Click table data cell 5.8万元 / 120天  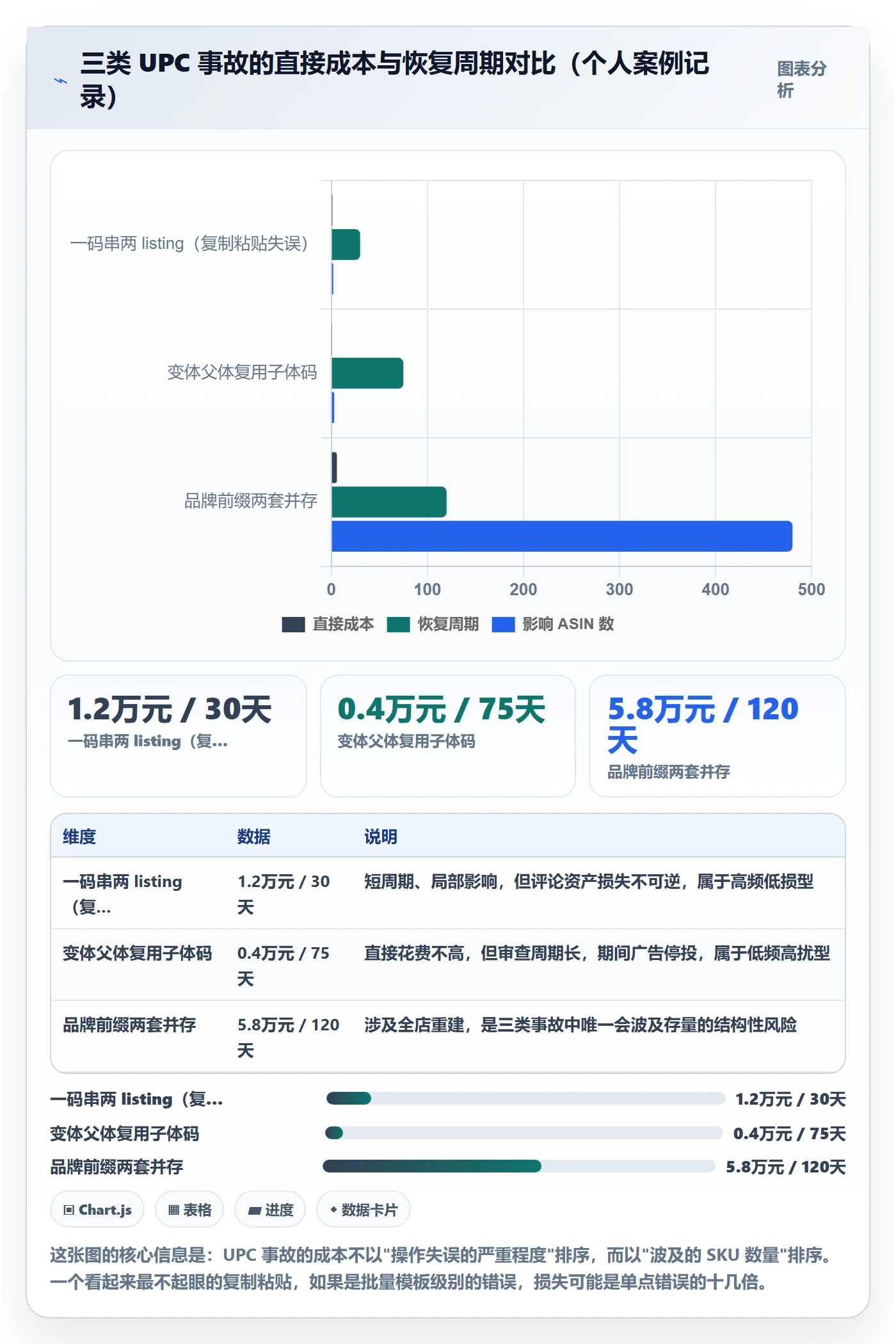(289, 1037)
